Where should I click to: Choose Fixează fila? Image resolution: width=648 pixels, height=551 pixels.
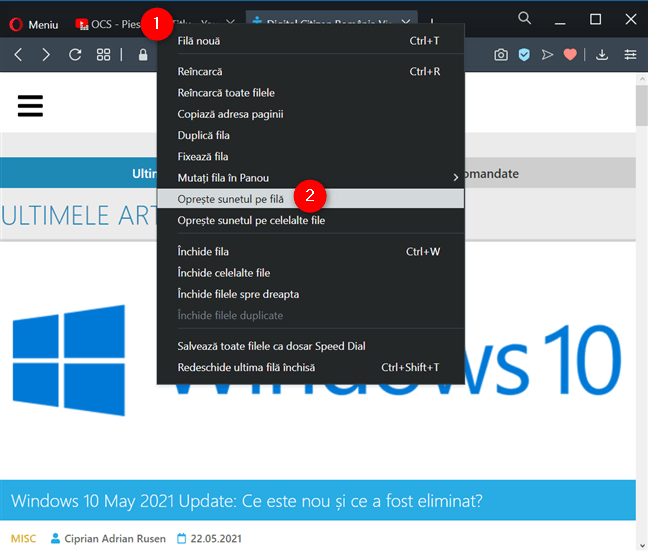click(x=311, y=157)
